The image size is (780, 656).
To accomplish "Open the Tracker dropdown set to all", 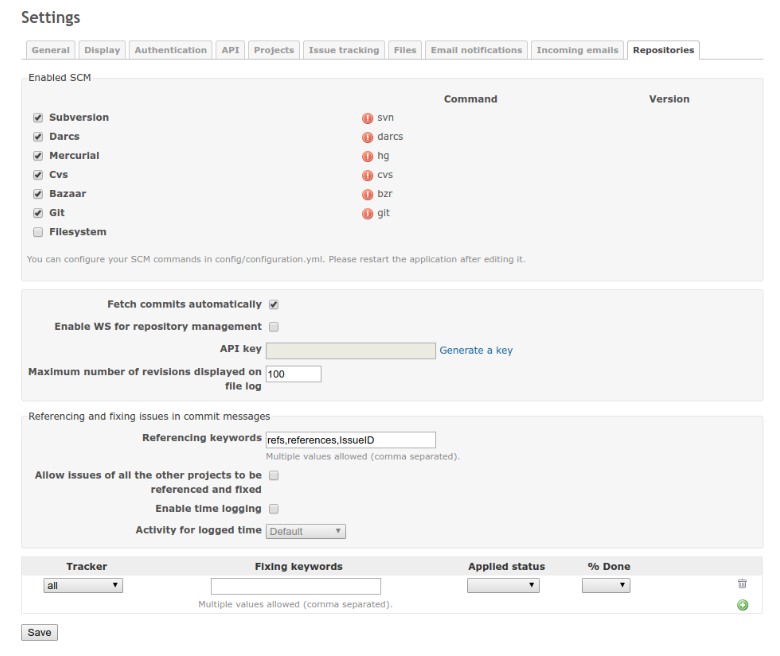I will (83, 586).
